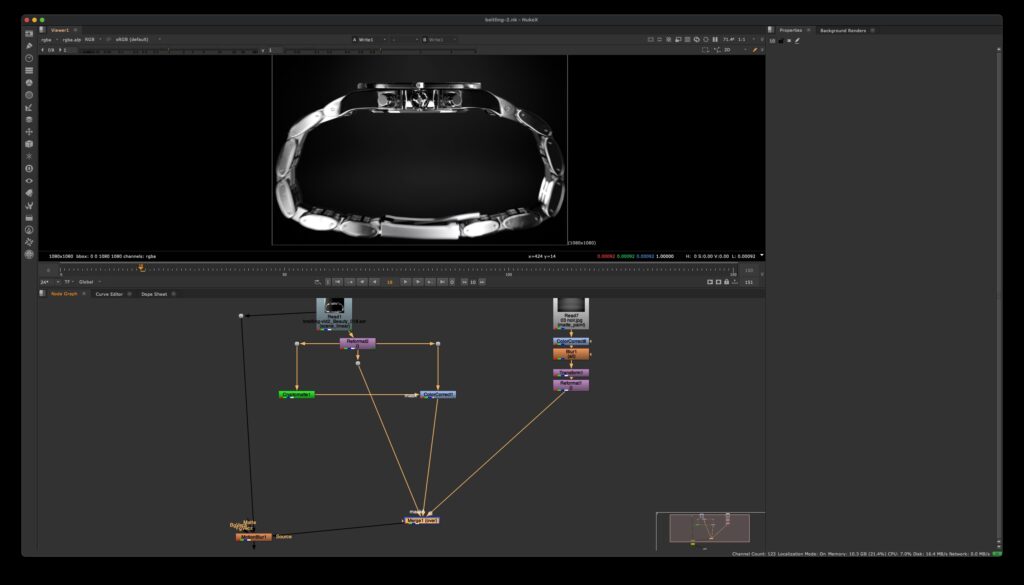This screenshot has width=1024, height=585.
Task: Click the MotionBlur1 node
Action: pos(253,537)
